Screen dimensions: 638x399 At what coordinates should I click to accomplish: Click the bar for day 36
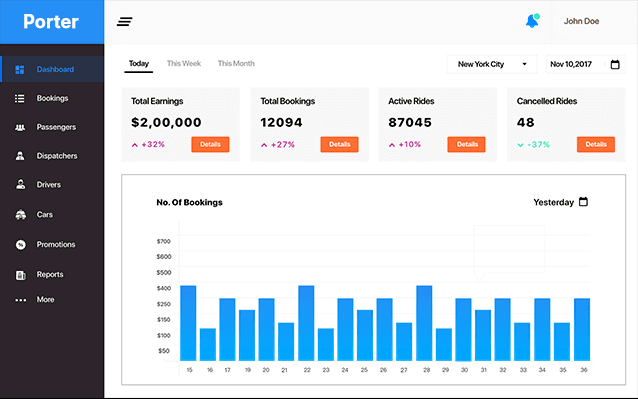582,329
